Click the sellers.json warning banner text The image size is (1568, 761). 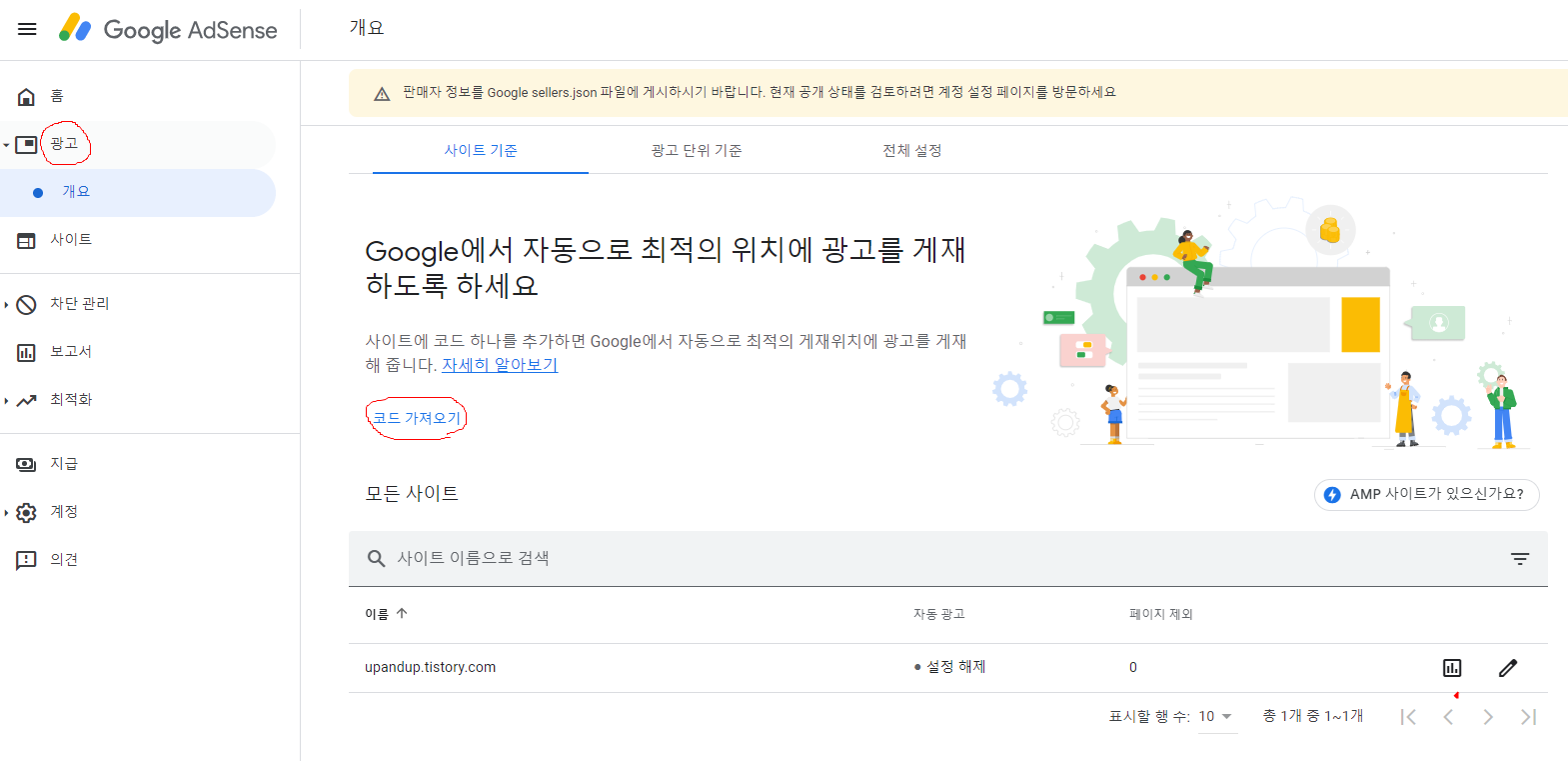(x=760, y=92)
